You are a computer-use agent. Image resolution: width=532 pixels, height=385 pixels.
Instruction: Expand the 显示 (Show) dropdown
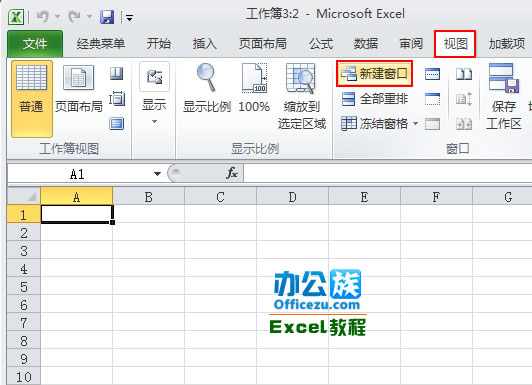tap(154, 93)
